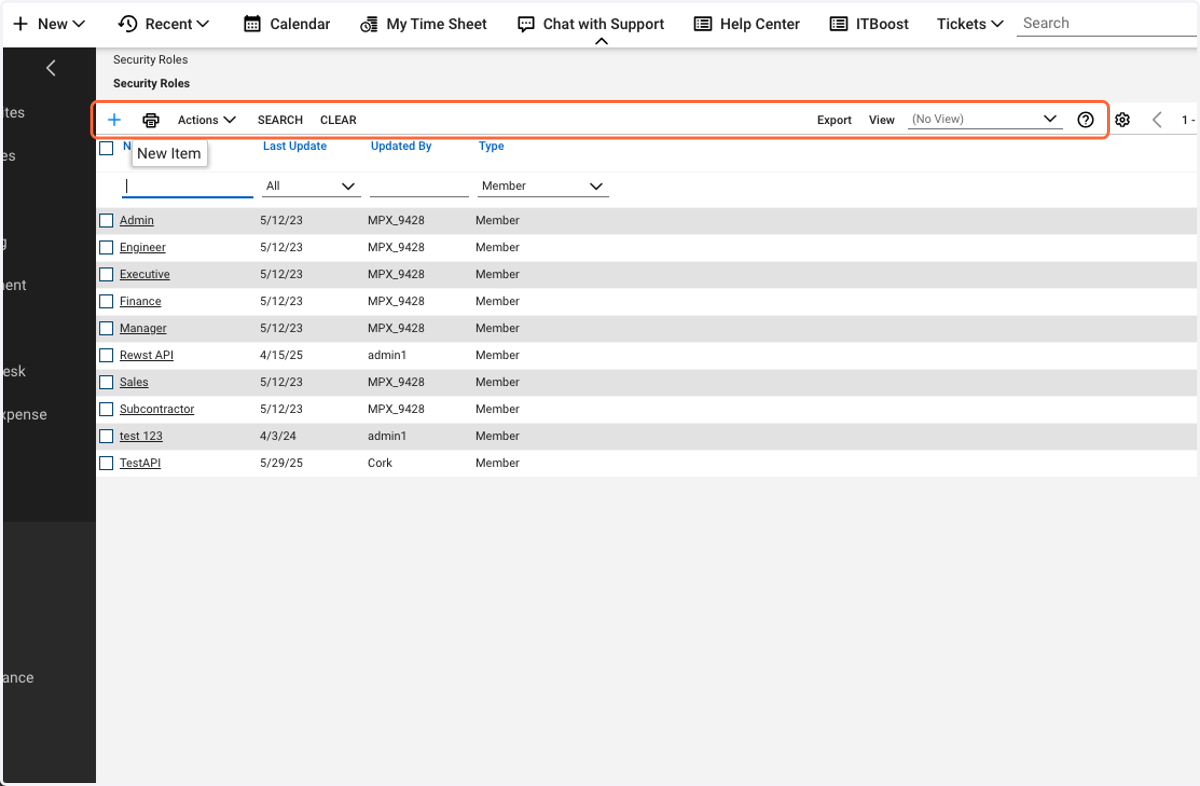
Task: Open the help question mark icon
Action: click(x=1086, y=120)
